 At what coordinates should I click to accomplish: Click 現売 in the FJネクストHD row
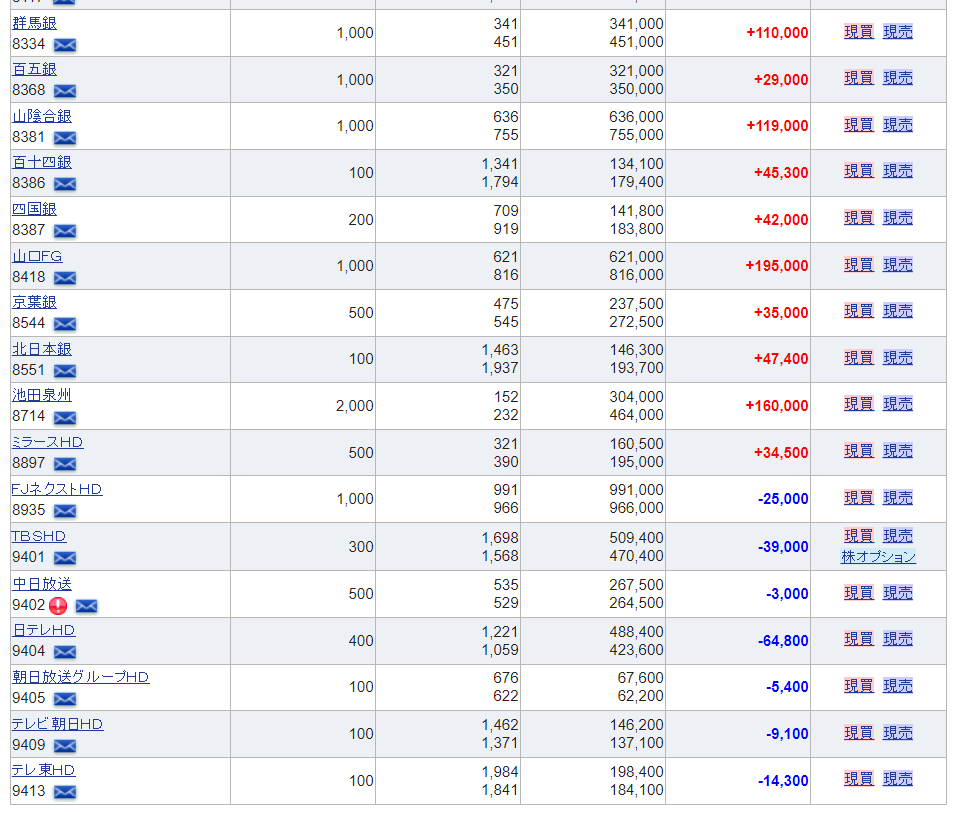point(898,498)
